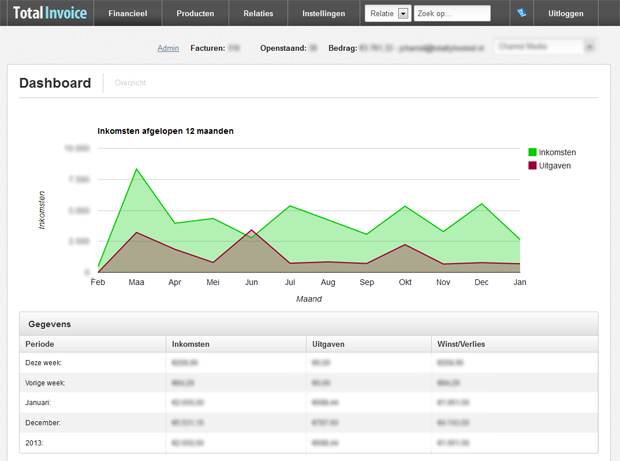The width and height of the screenshot is (620, 461).
Task: Click the Uitgaven legend label
Action: click(x=555, y=166)
